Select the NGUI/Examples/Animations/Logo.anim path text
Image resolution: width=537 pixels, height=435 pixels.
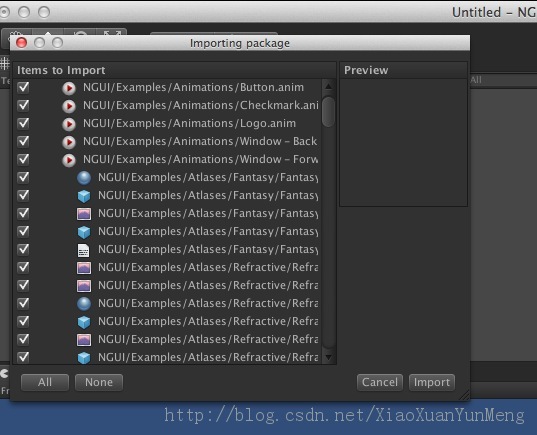[x=189, y=123]
